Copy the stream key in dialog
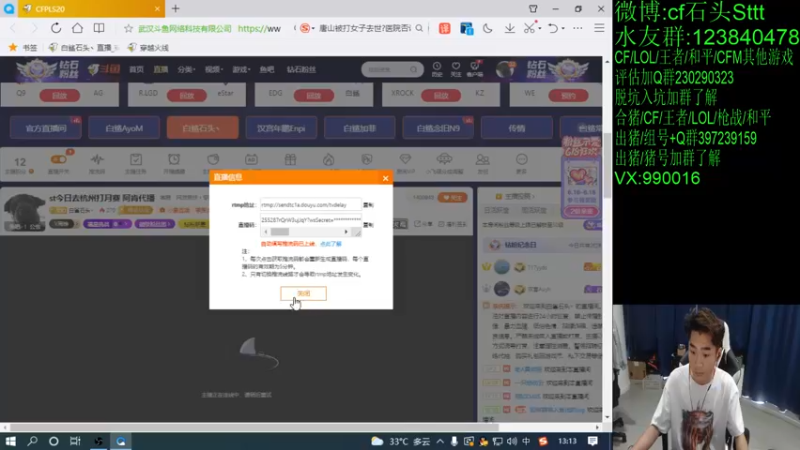800x450 pixels. point(368,225)
